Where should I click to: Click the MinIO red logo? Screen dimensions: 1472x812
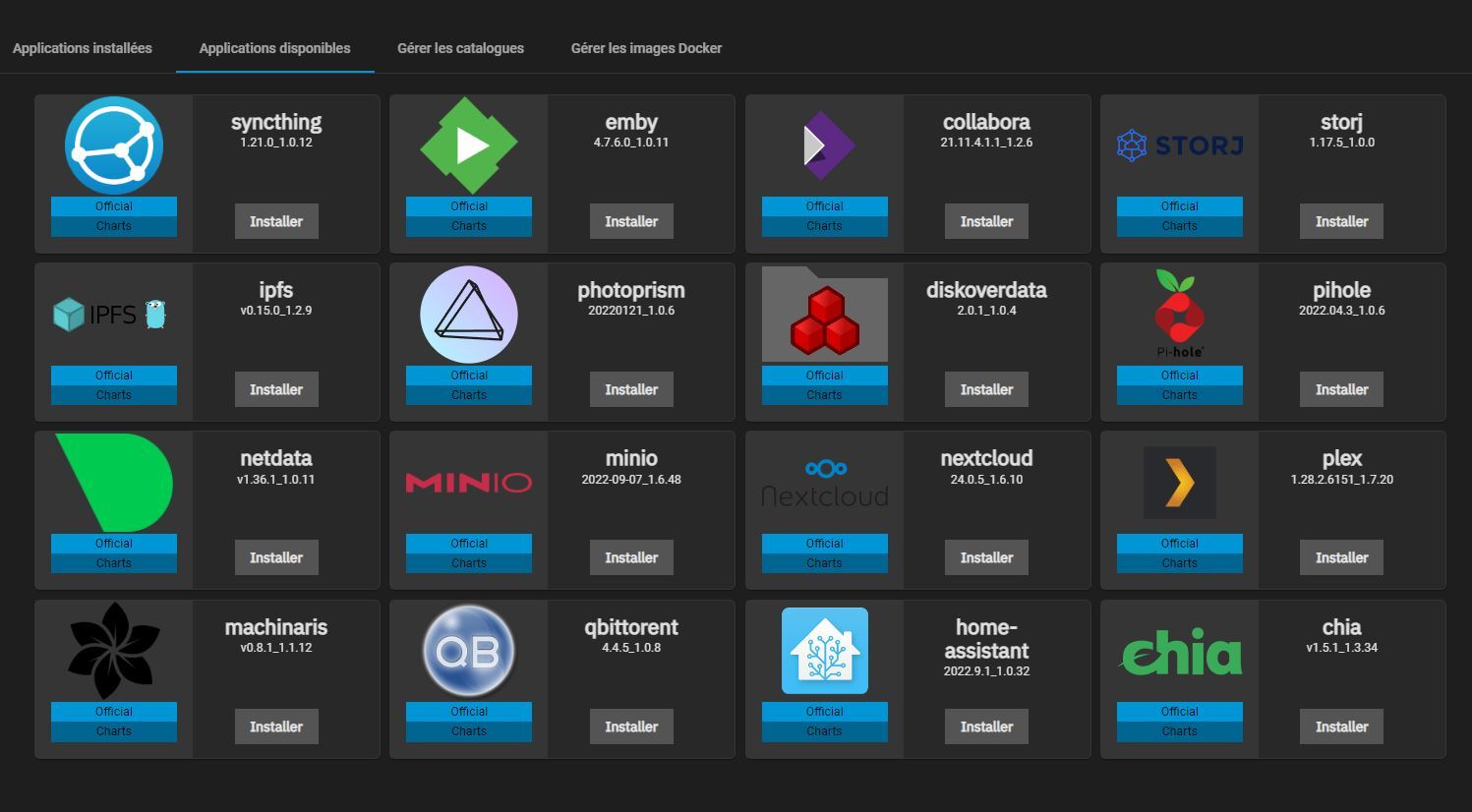(469, 483)
